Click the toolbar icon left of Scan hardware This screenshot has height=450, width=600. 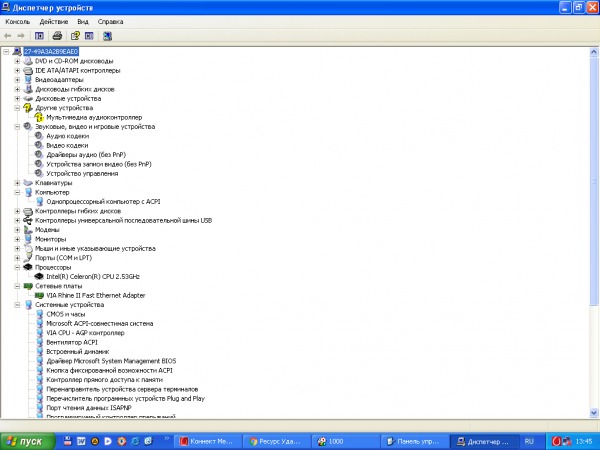pos(89,36)
